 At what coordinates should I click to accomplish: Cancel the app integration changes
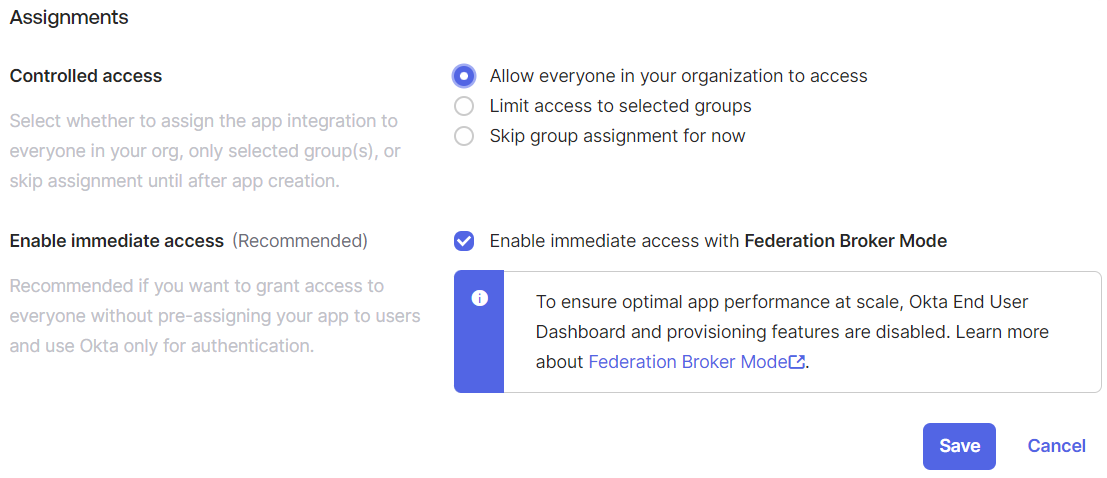click(x=1056, y=446)
